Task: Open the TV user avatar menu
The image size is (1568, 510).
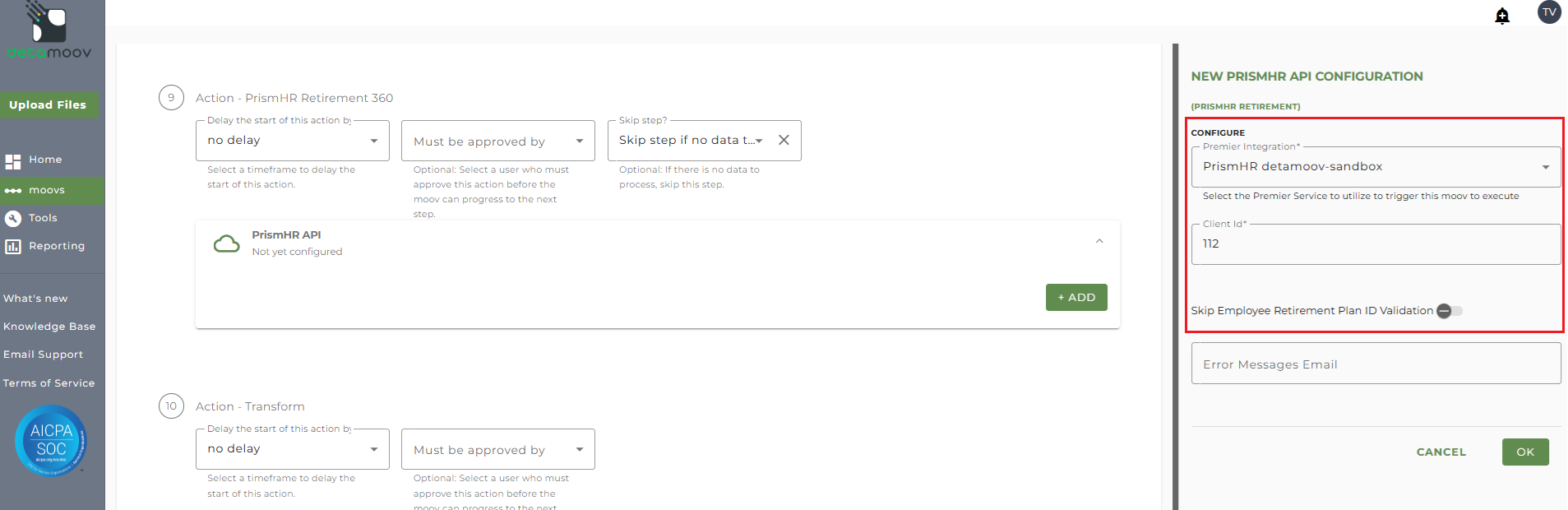Action: [1549, 12]
